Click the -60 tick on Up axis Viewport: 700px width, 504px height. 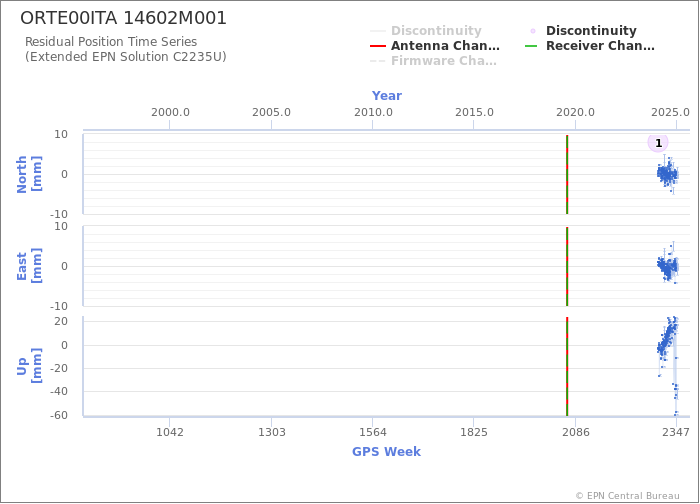(x=58, y=415)
